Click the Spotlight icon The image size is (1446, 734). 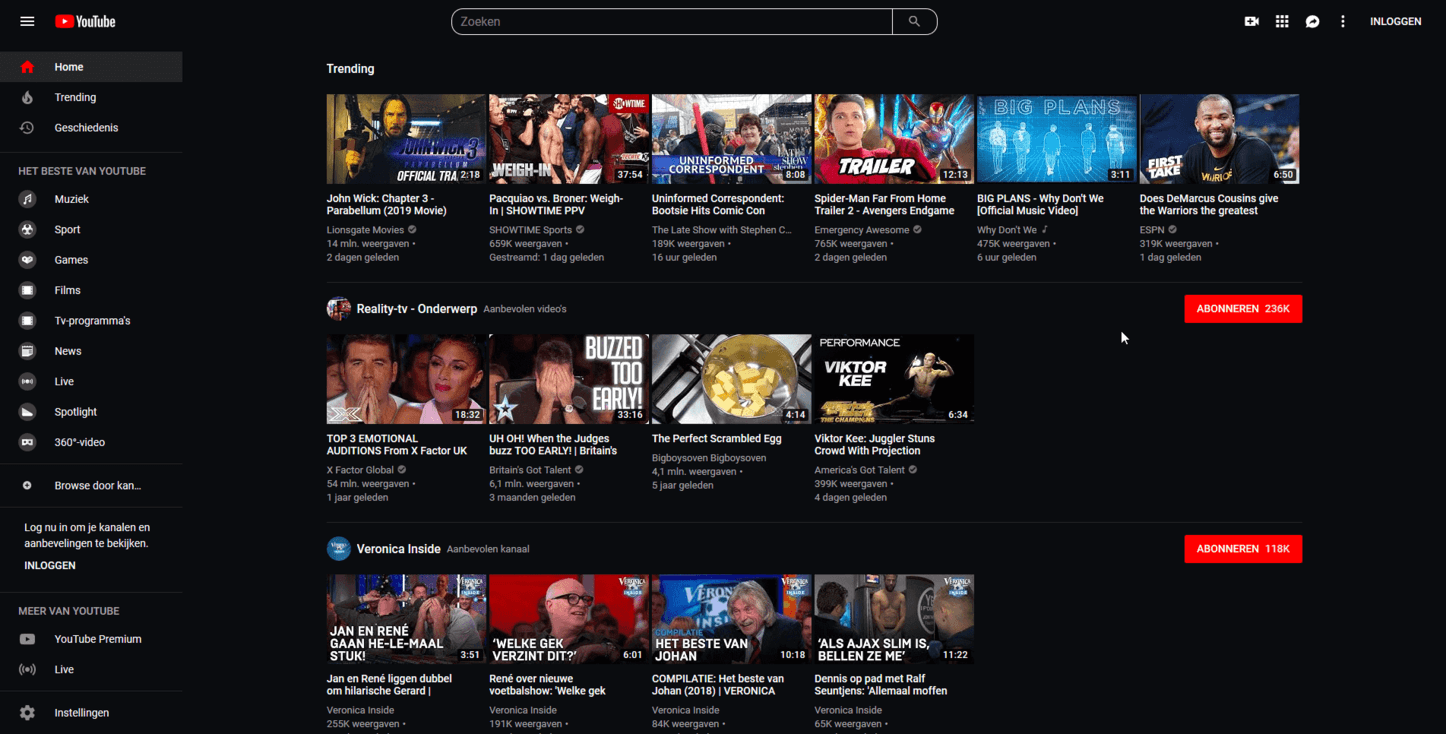coord(28,412)
